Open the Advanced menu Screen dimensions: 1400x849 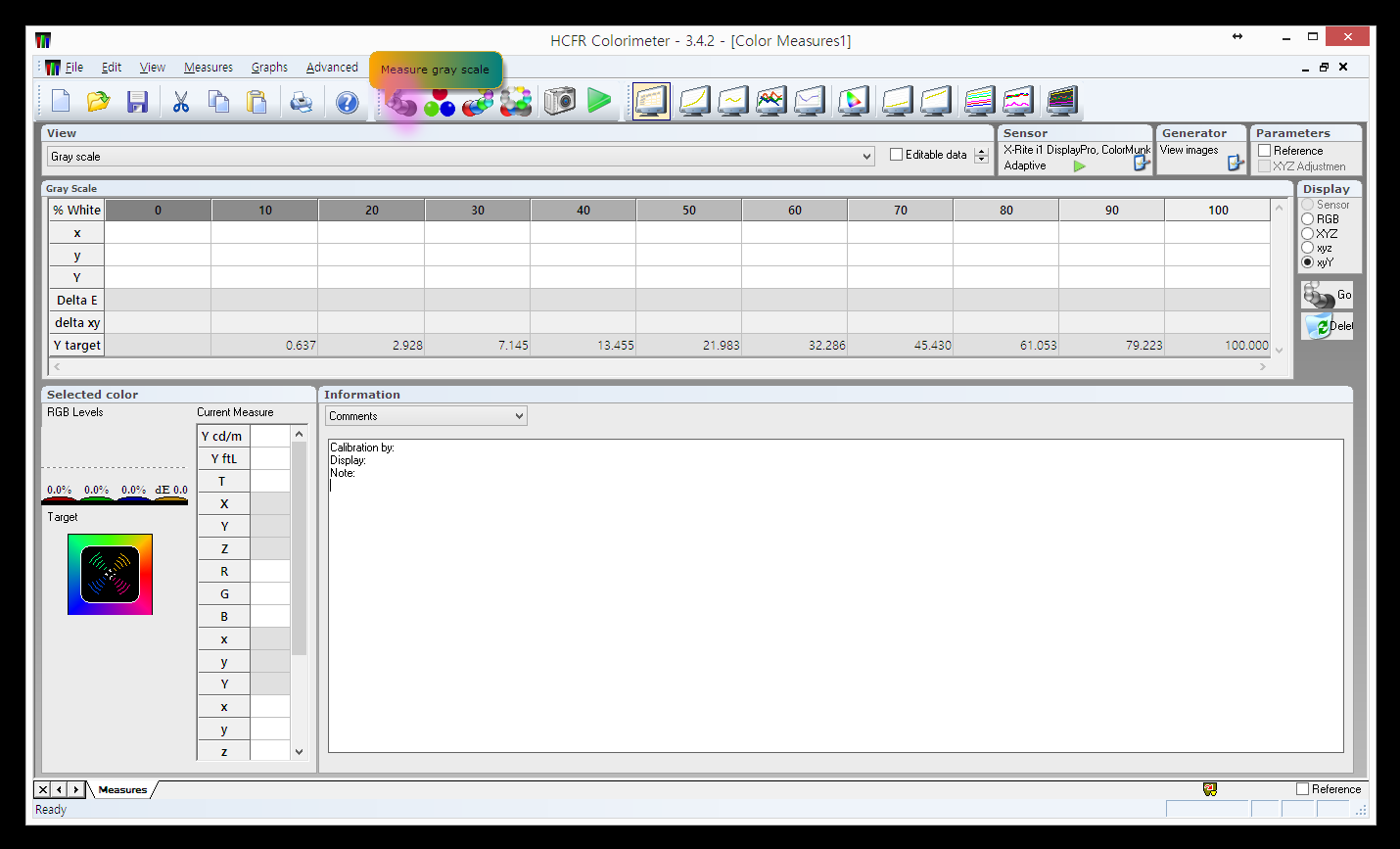332,68
